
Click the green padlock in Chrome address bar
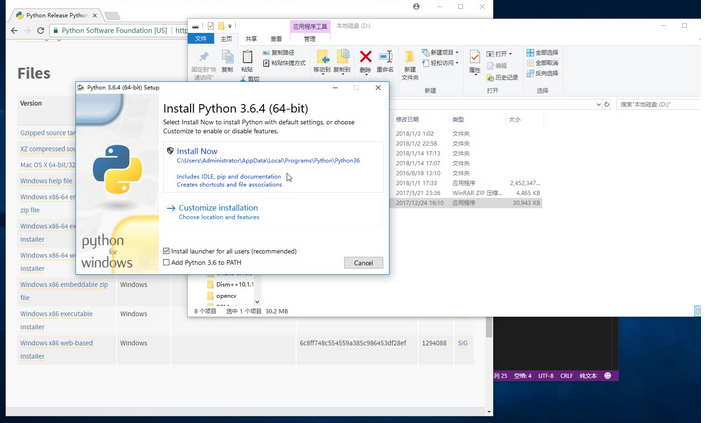(x=55, y=31)
